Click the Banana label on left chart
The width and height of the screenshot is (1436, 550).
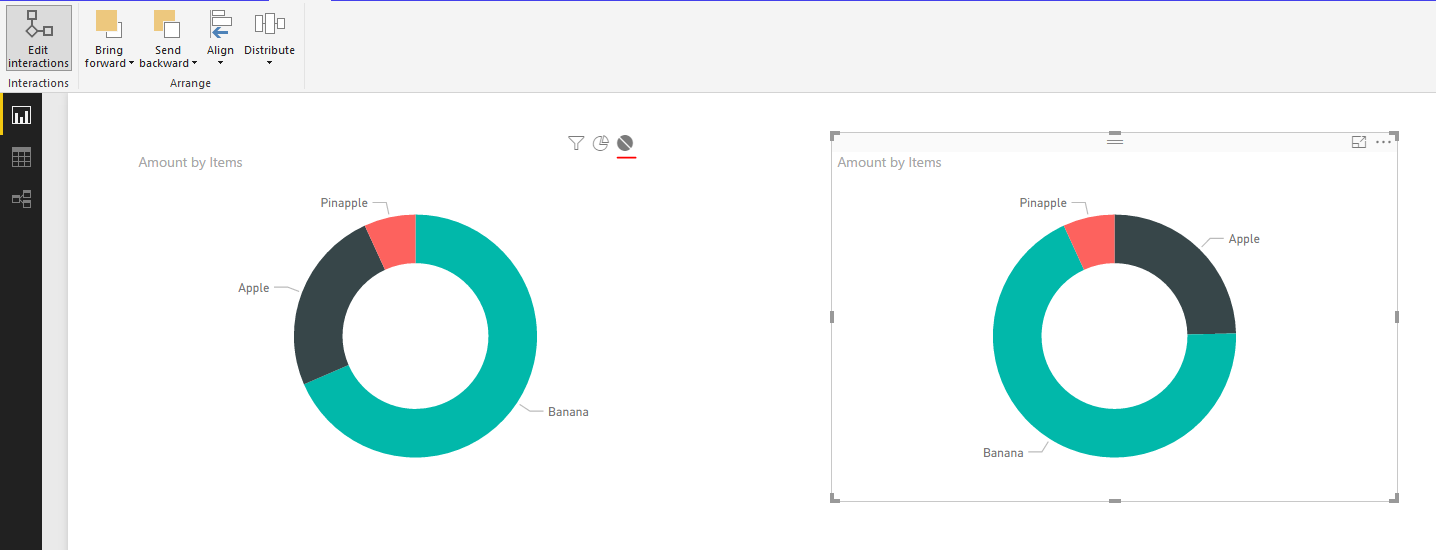tap(568, 411)
